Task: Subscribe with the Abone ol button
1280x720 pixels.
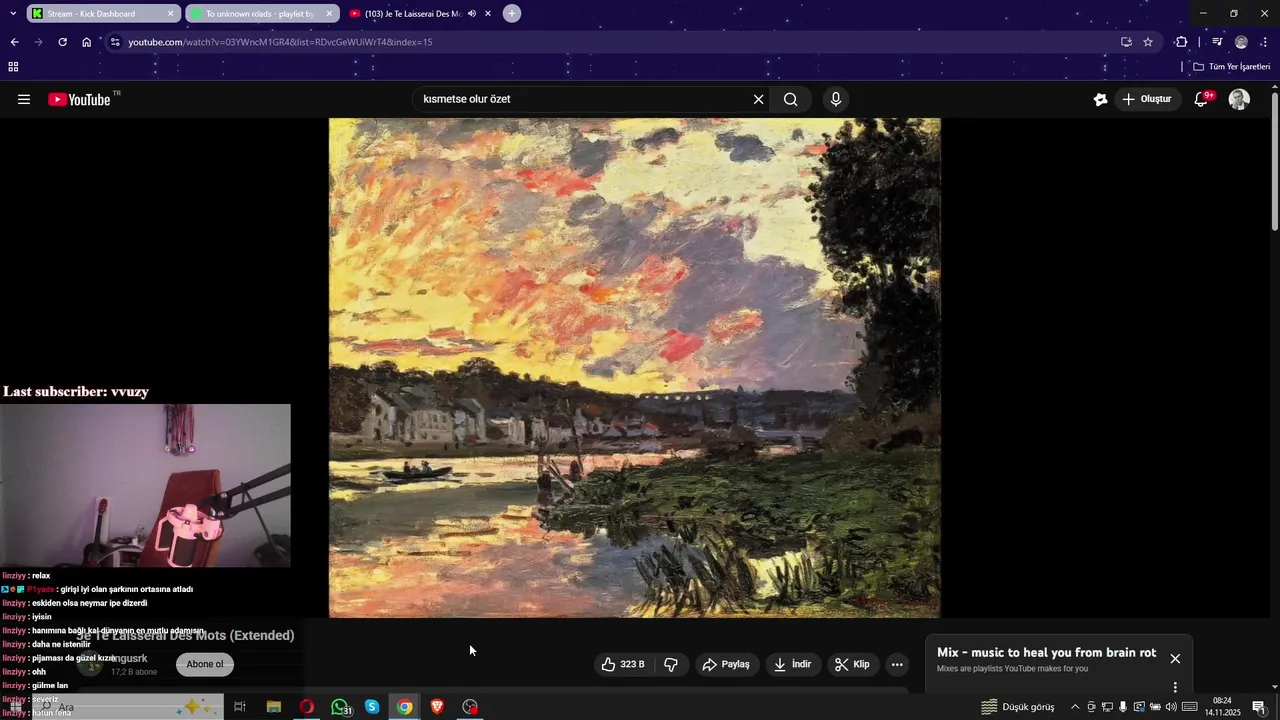Action: click(205, 664)
